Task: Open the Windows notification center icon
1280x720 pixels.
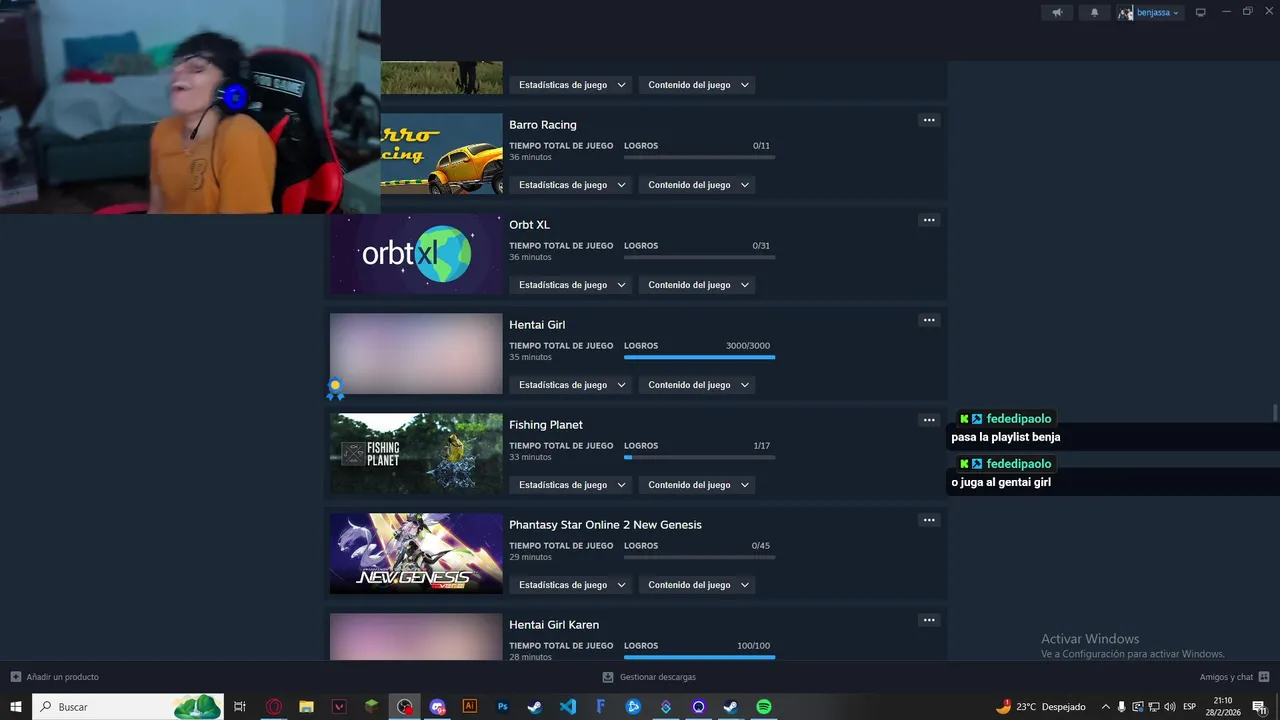Action: (x=1259, y=707)
